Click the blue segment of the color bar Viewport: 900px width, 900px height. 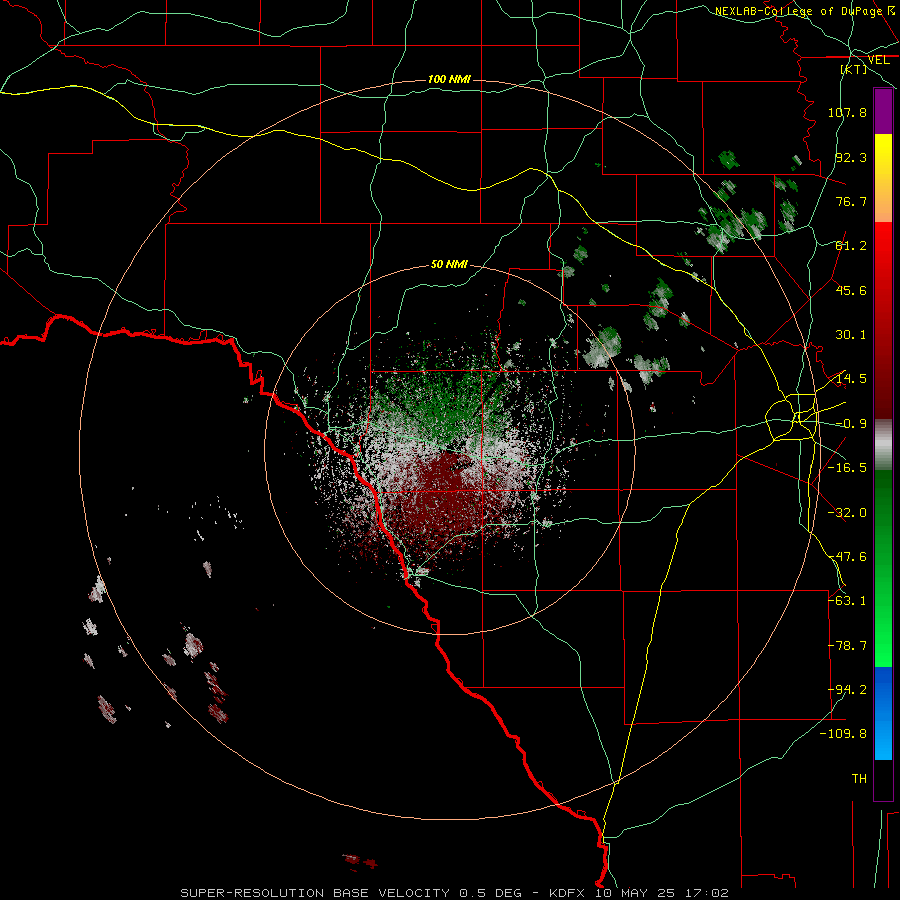883,713
